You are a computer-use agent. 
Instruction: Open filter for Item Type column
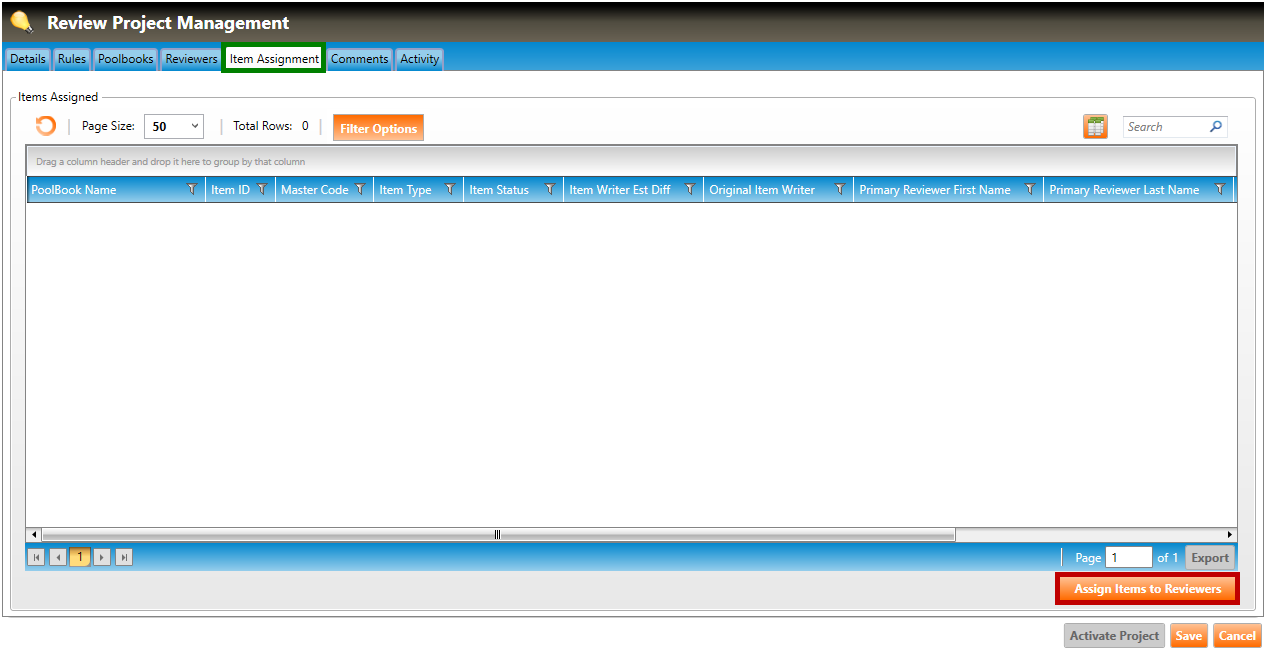[449, 189]
